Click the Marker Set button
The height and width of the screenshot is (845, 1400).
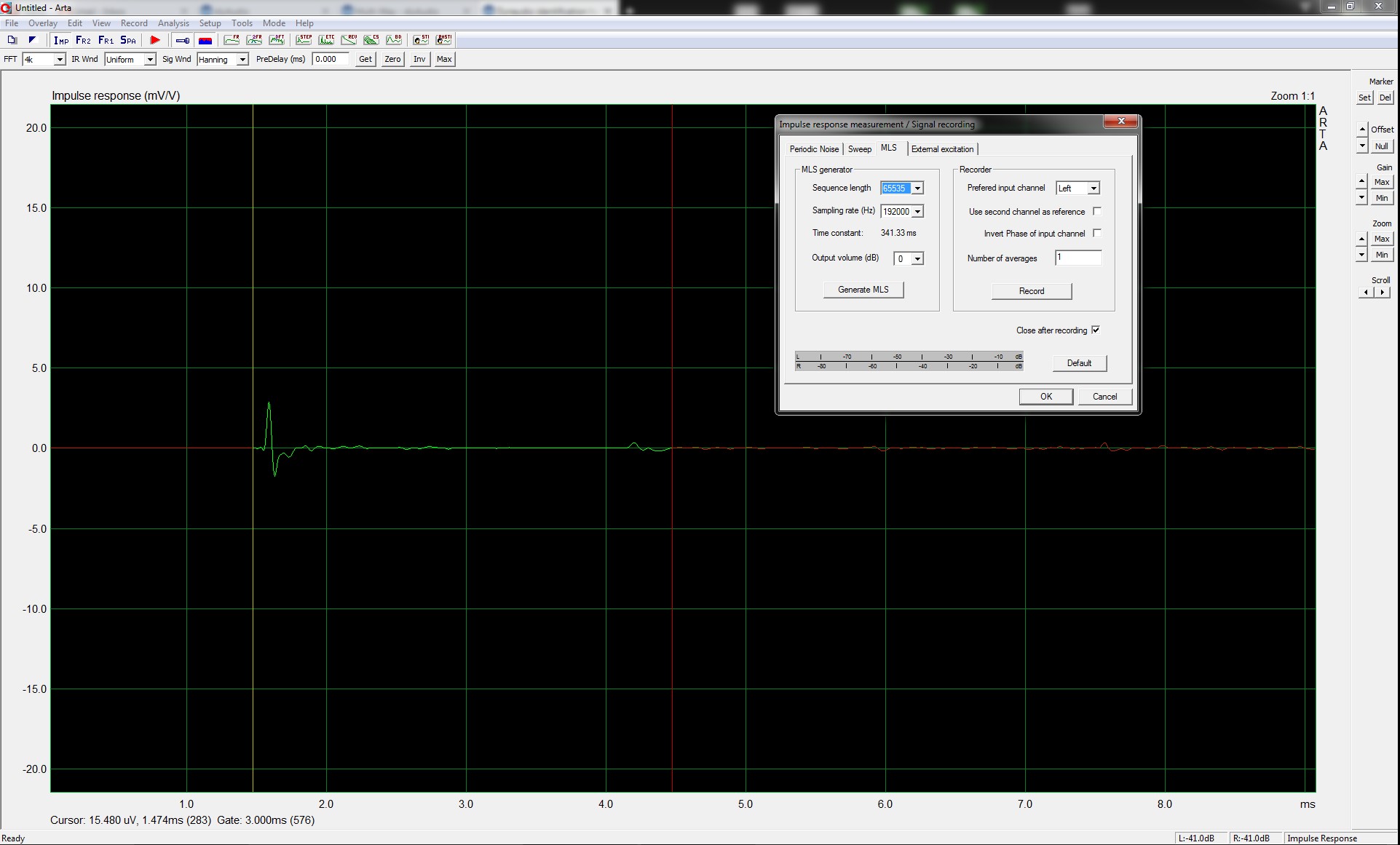coord(1364,98)
